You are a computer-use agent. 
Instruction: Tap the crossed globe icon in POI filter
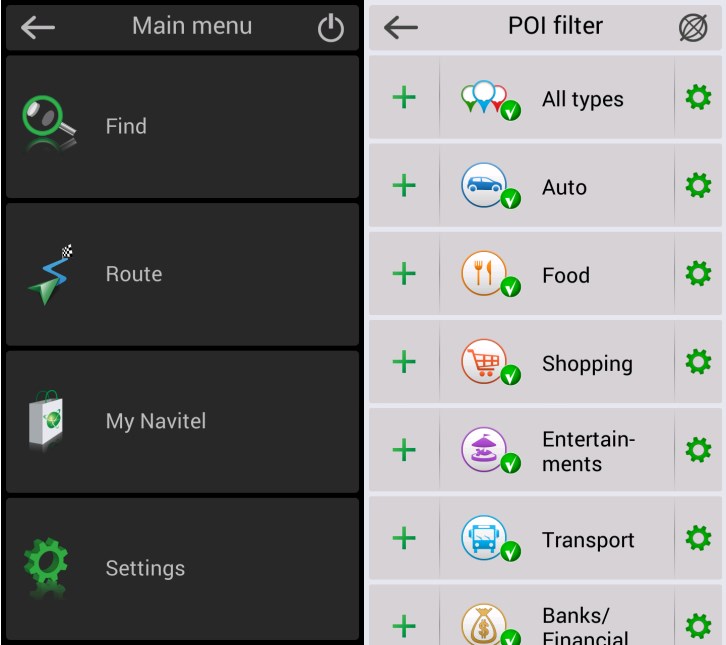pos(693,27)
